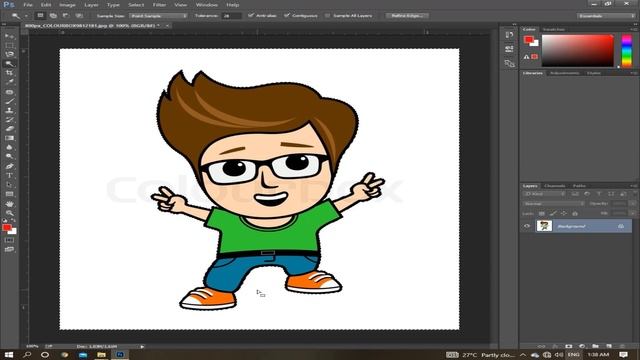
Task: Select the Clone Stamp tool
Action: 9,110
